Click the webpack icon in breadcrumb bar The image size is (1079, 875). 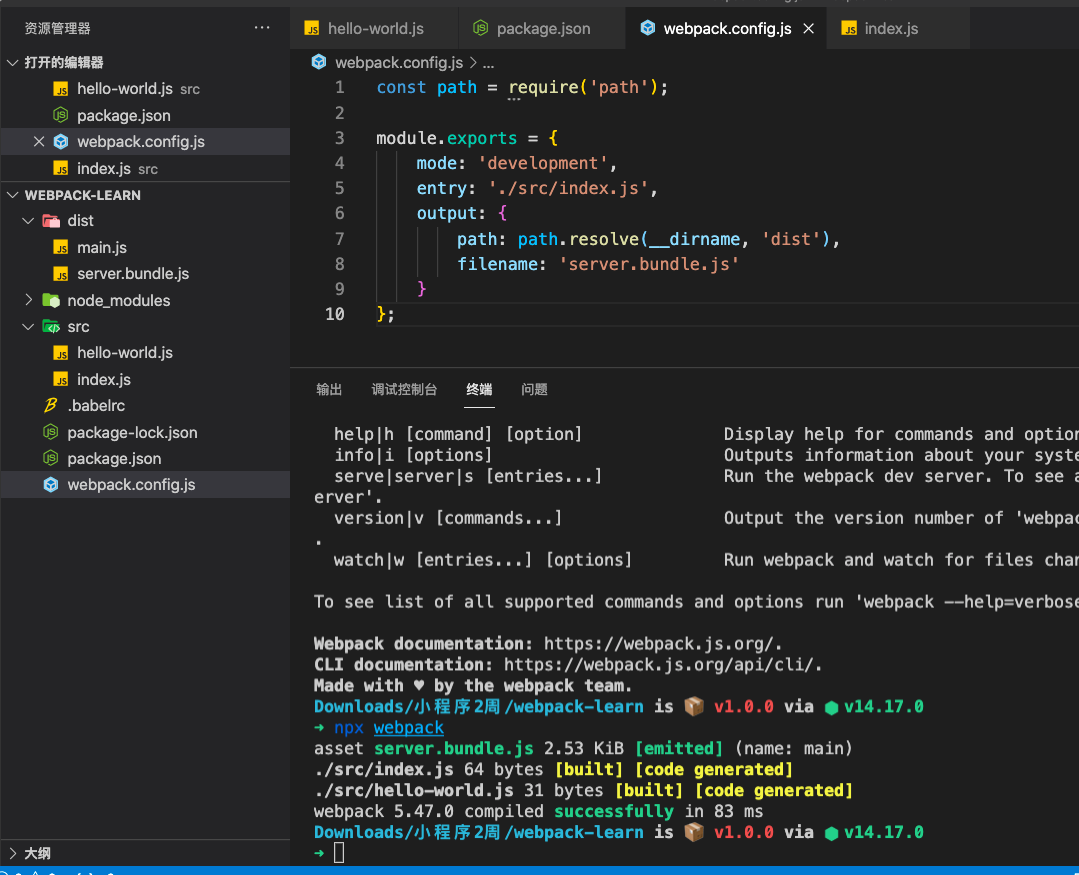click(x=319, y=62)
